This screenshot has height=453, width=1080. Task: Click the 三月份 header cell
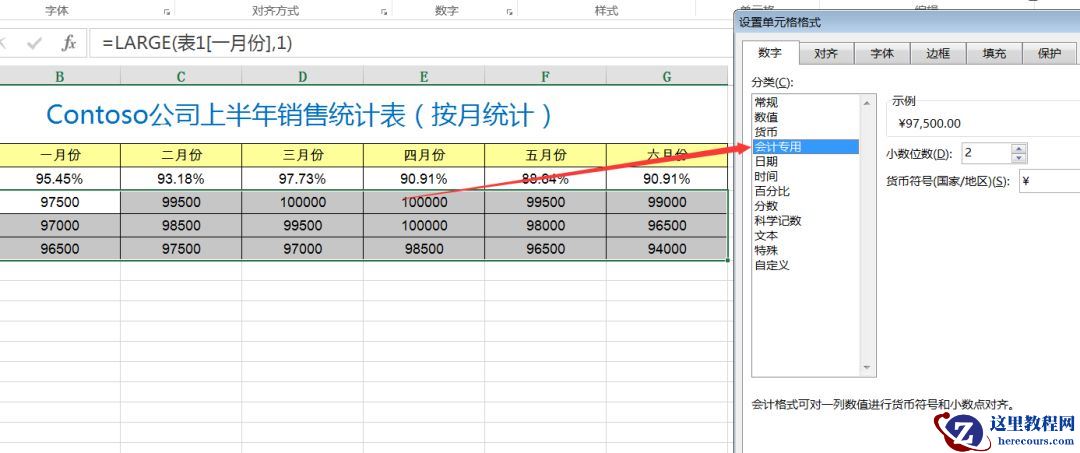tap(302, 155)
